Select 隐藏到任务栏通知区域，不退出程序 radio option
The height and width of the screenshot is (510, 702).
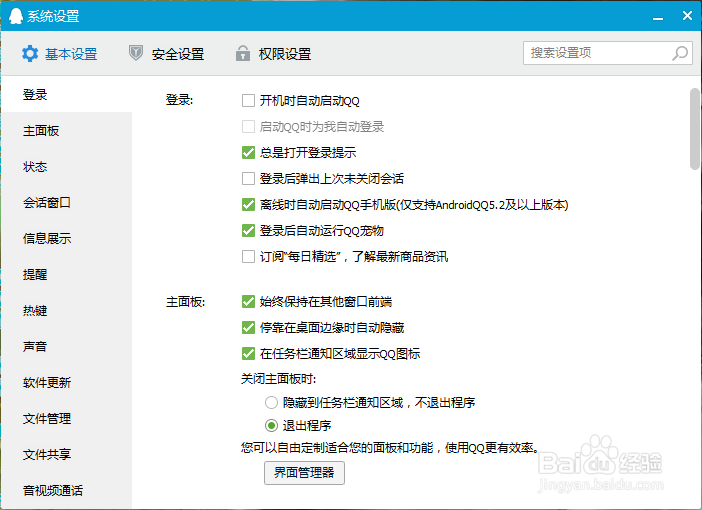[271, 403]
